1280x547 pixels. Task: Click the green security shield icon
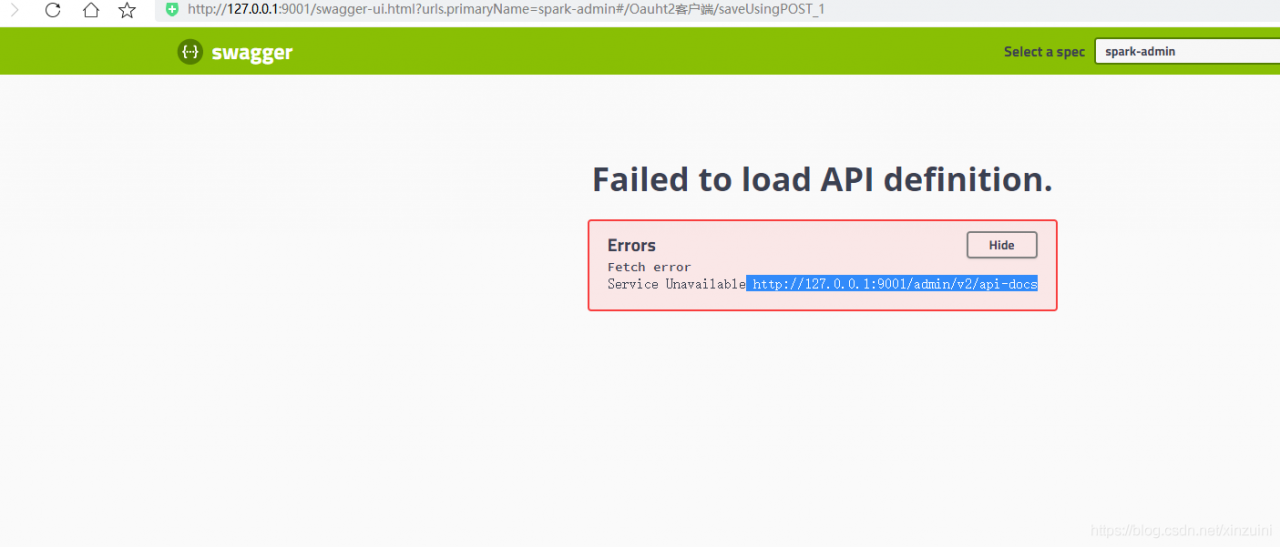click(x=172, y=10)
